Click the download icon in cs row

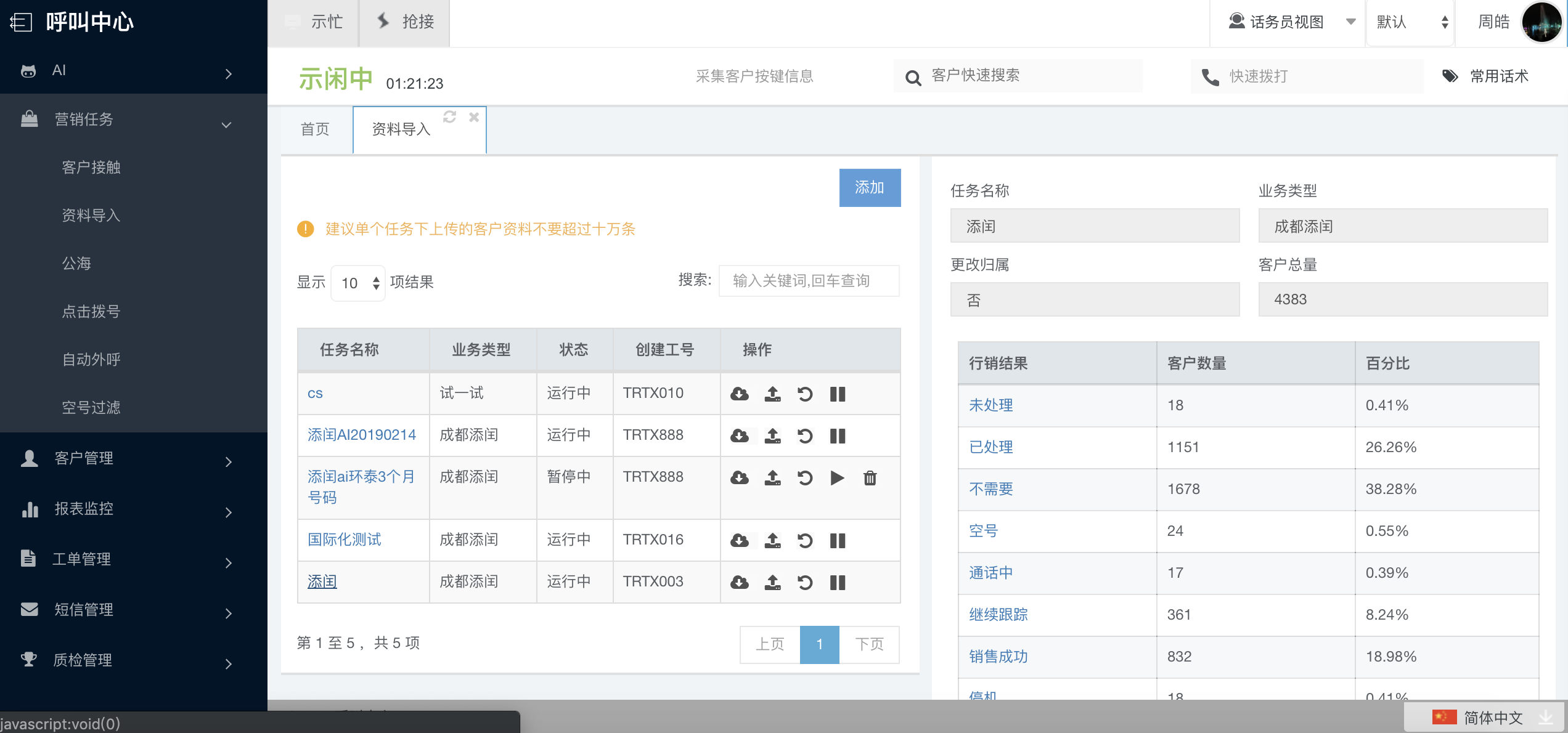740,394
